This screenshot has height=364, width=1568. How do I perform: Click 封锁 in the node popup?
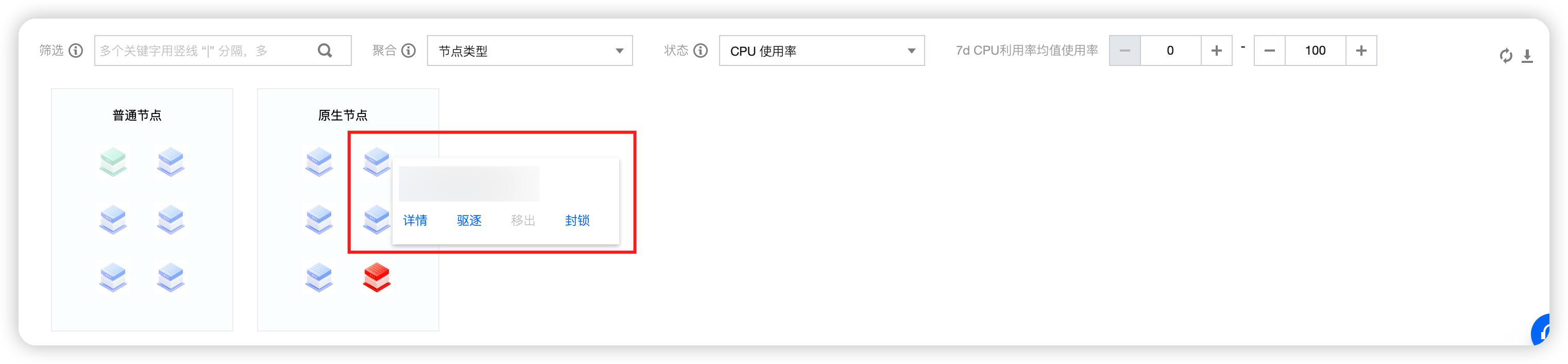pyautogui.click(x=577, y=220)
